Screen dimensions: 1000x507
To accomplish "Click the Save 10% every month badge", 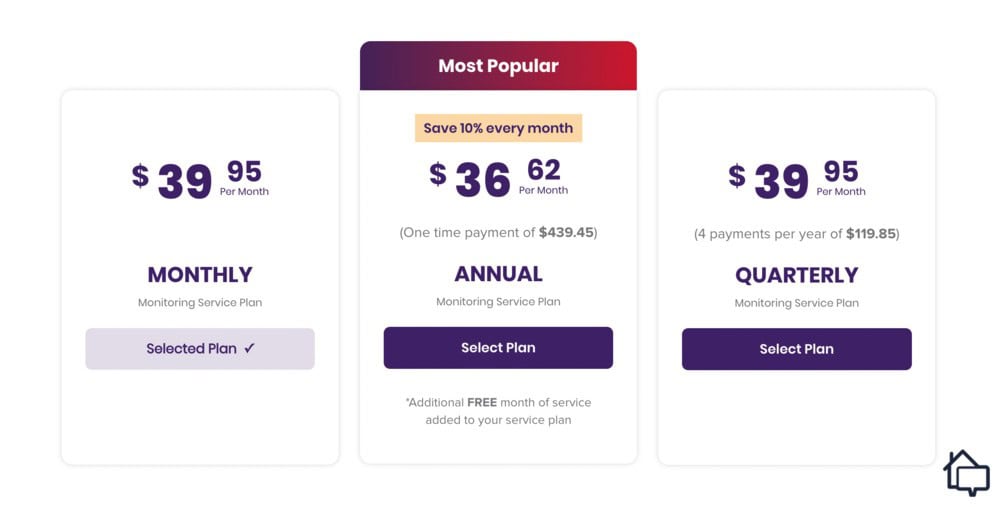I will [x=498, y=128].
